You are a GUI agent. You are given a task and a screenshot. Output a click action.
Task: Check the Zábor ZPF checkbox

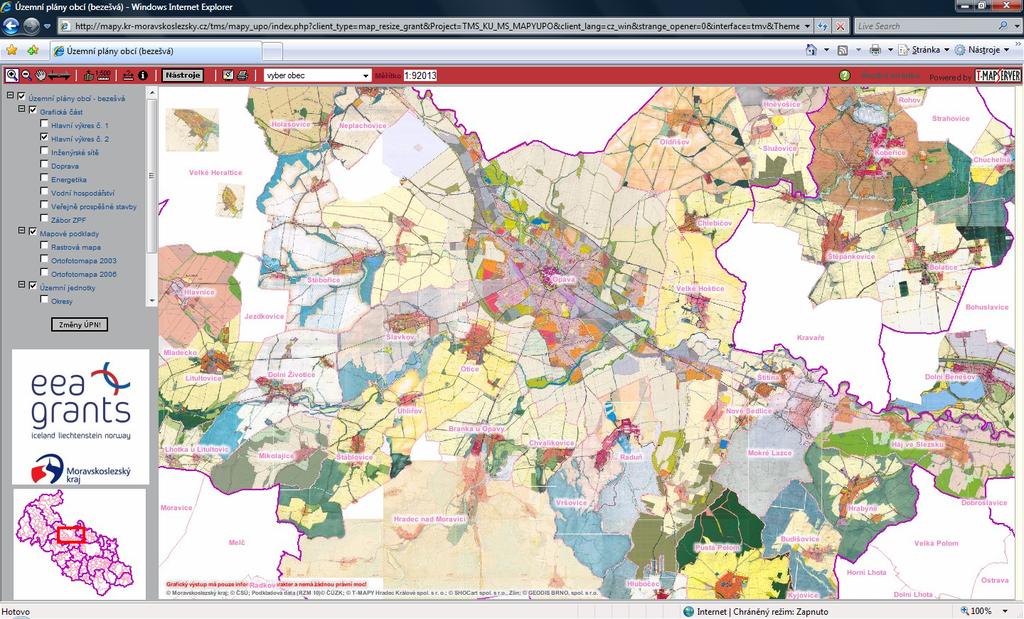(x=44, y=219)
